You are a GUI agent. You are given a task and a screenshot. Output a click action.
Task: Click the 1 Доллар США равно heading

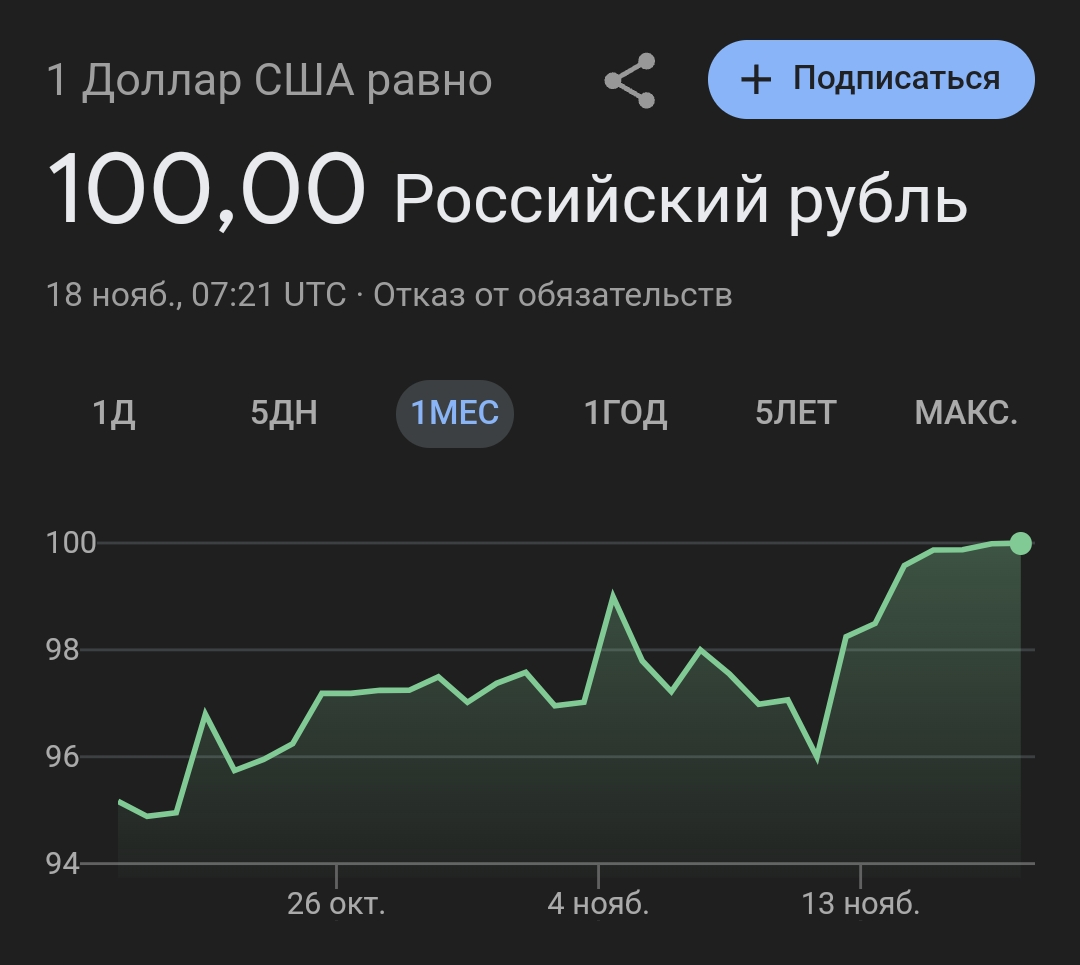point(270,81)
